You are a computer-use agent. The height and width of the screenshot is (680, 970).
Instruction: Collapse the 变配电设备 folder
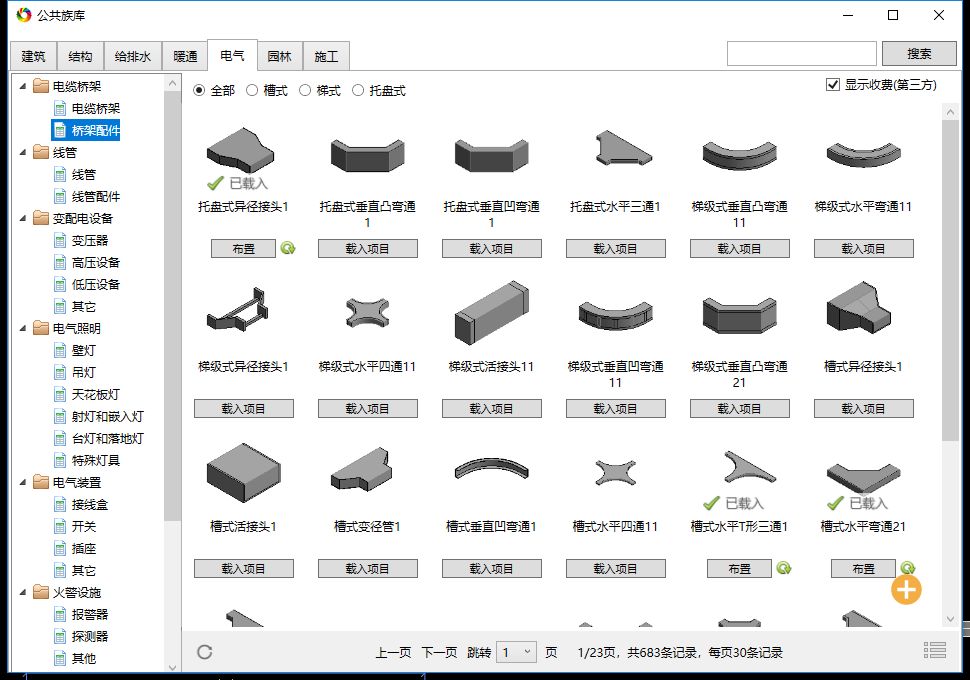[x=23, y=218]
